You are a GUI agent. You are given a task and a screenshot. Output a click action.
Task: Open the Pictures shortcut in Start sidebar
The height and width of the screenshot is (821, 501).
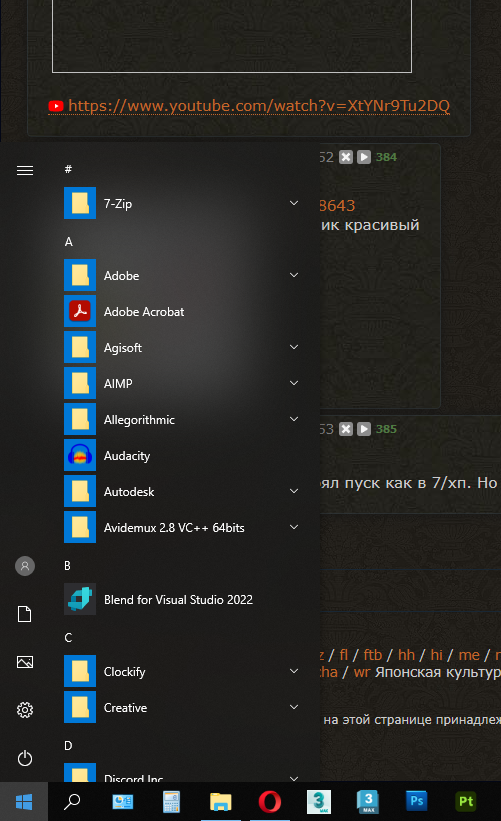[25, 662]
